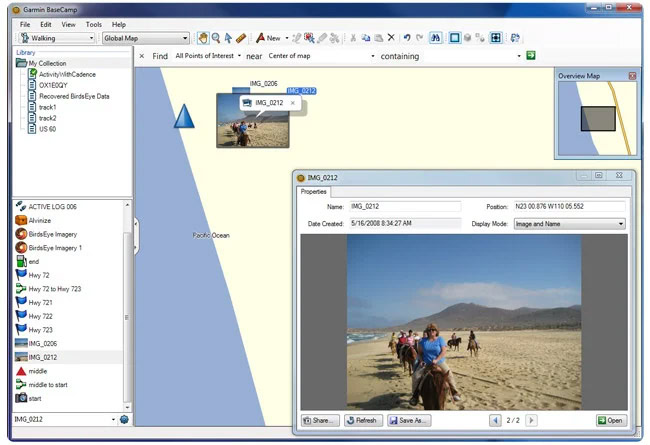Click the Share button

click(320, 421)
